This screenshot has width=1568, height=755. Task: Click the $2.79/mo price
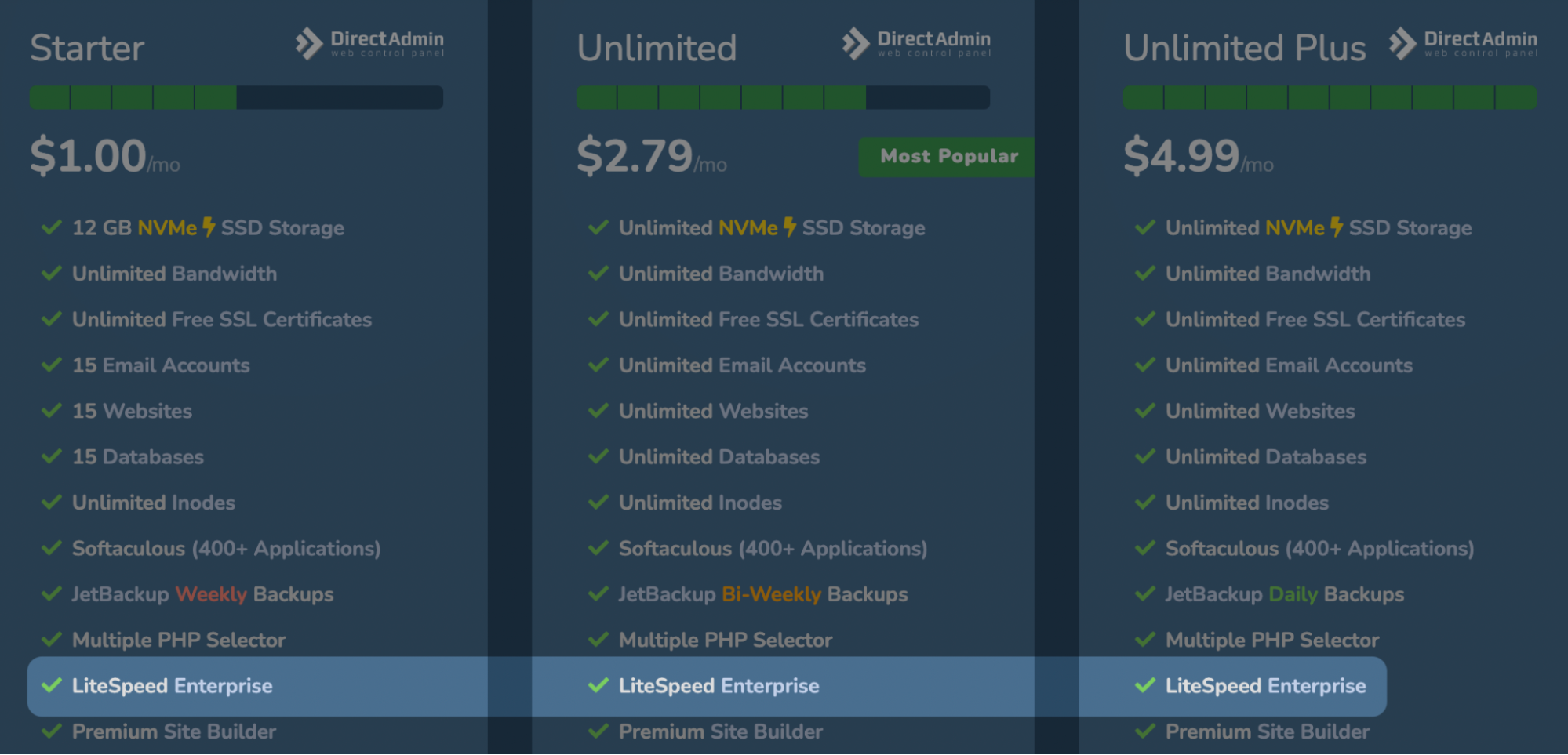[x=652, y=155]
